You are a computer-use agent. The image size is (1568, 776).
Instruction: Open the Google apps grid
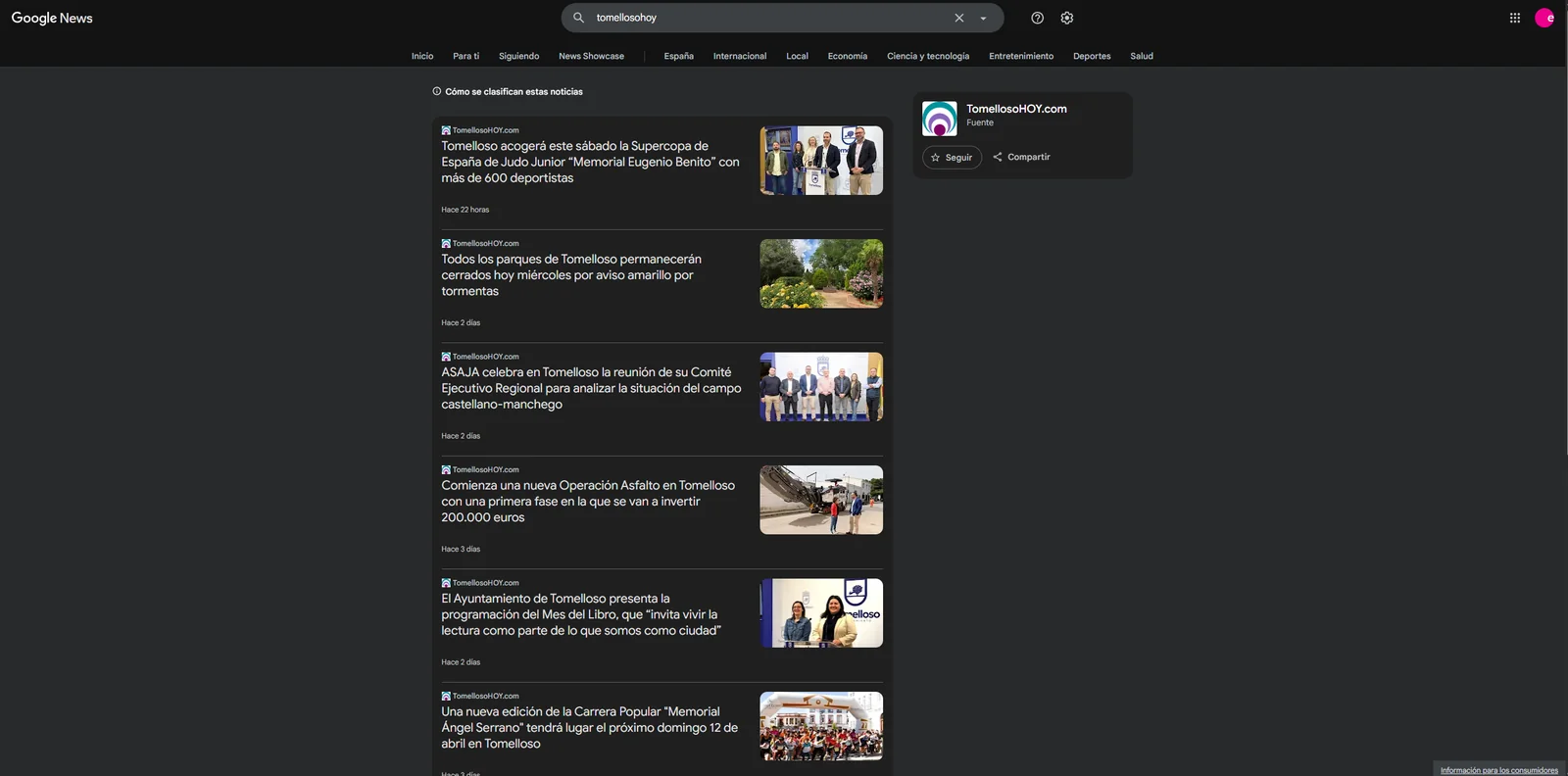(x=1514, y=18)
